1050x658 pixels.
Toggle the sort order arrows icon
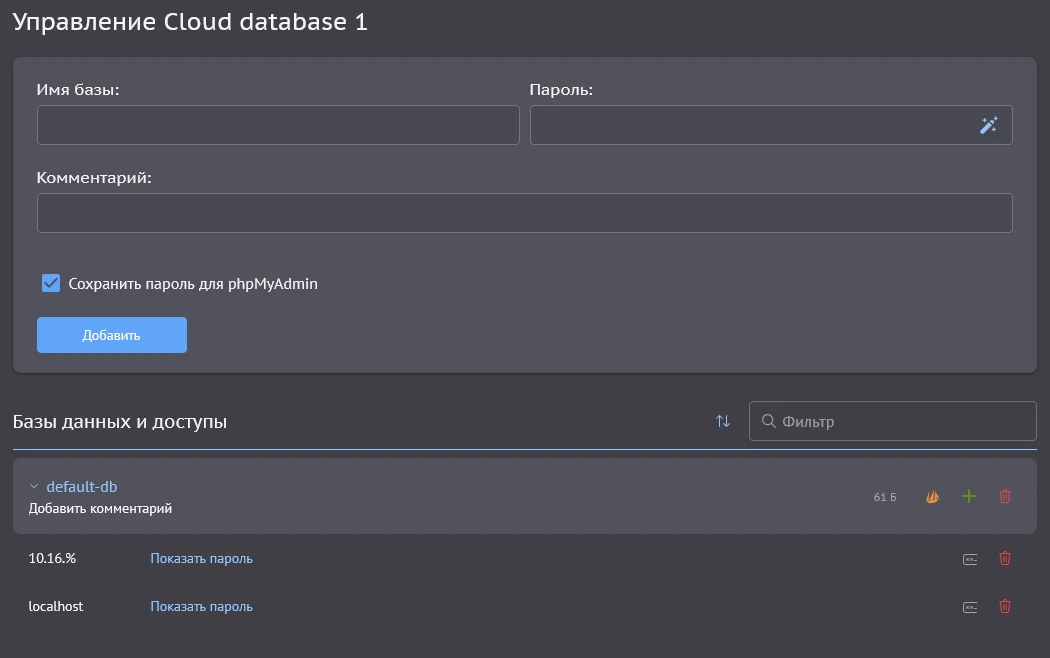(723, 422)
